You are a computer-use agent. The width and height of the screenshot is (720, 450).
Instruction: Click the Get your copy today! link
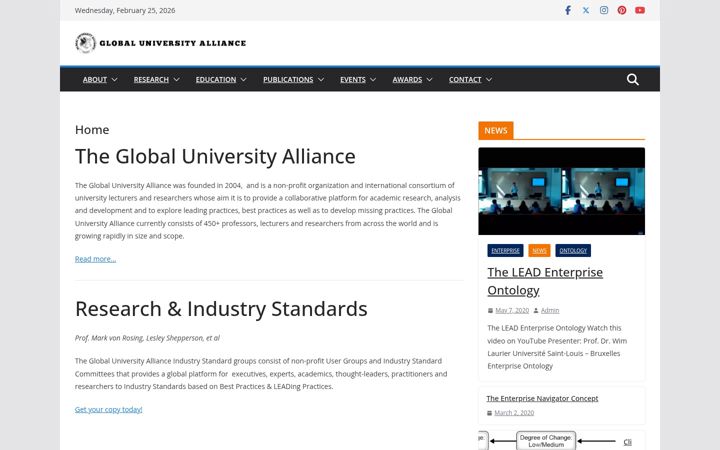pyautogui.click(x=108, y=410)
